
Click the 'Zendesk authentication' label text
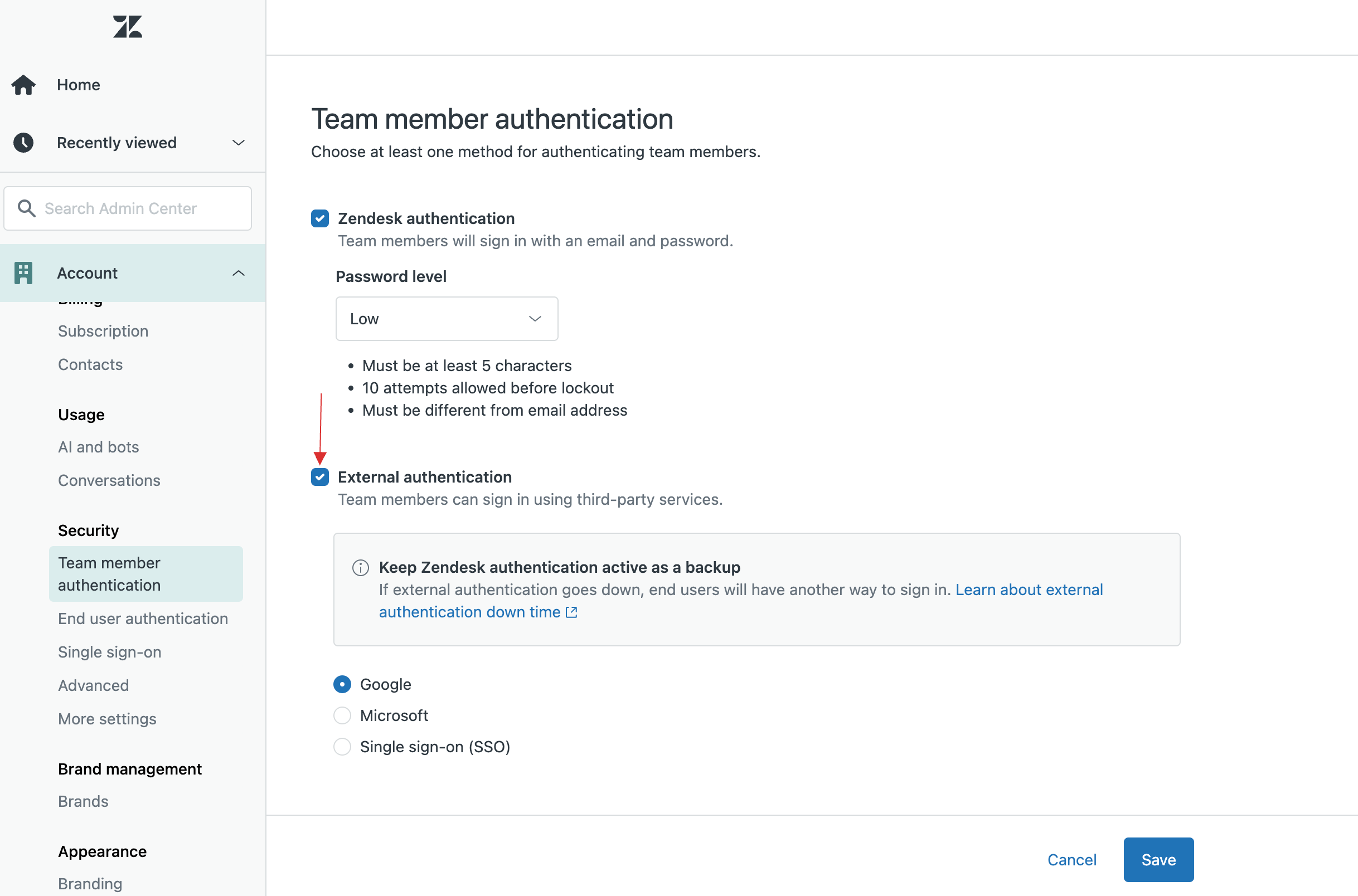pyautogui.click(x=426, y=218)
